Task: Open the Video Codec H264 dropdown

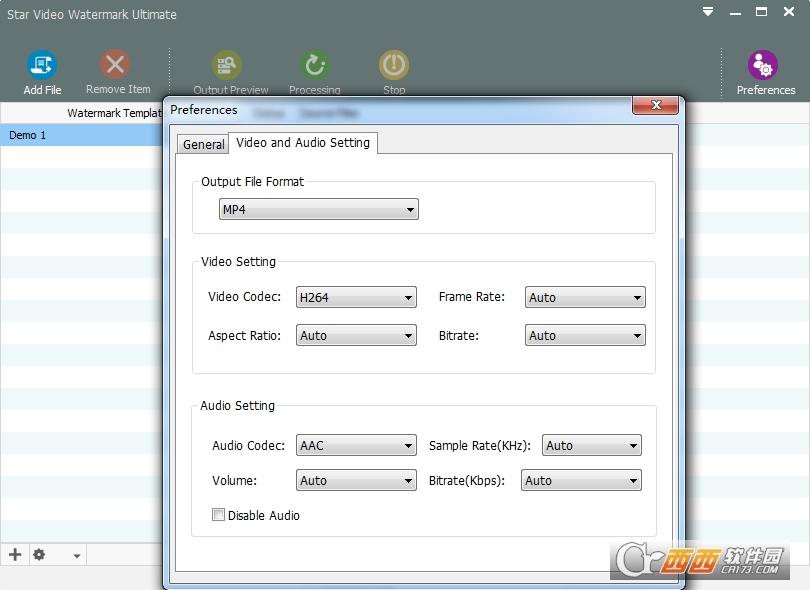Action: click(356, 297)
